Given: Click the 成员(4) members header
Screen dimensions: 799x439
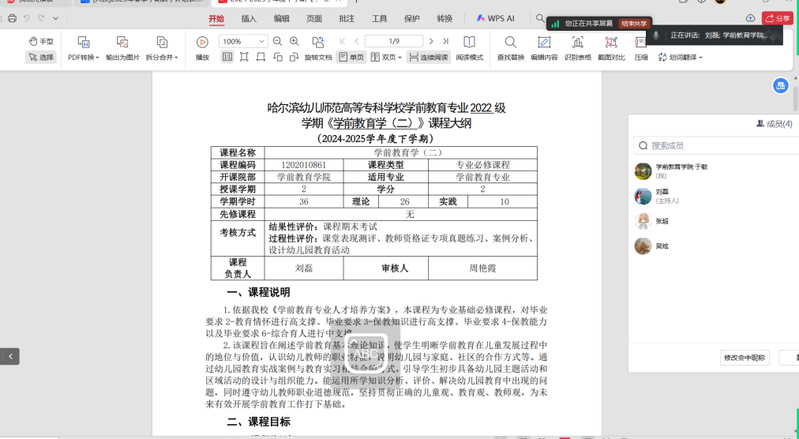Looking at the screenshot, I should (x=775, y=124).
